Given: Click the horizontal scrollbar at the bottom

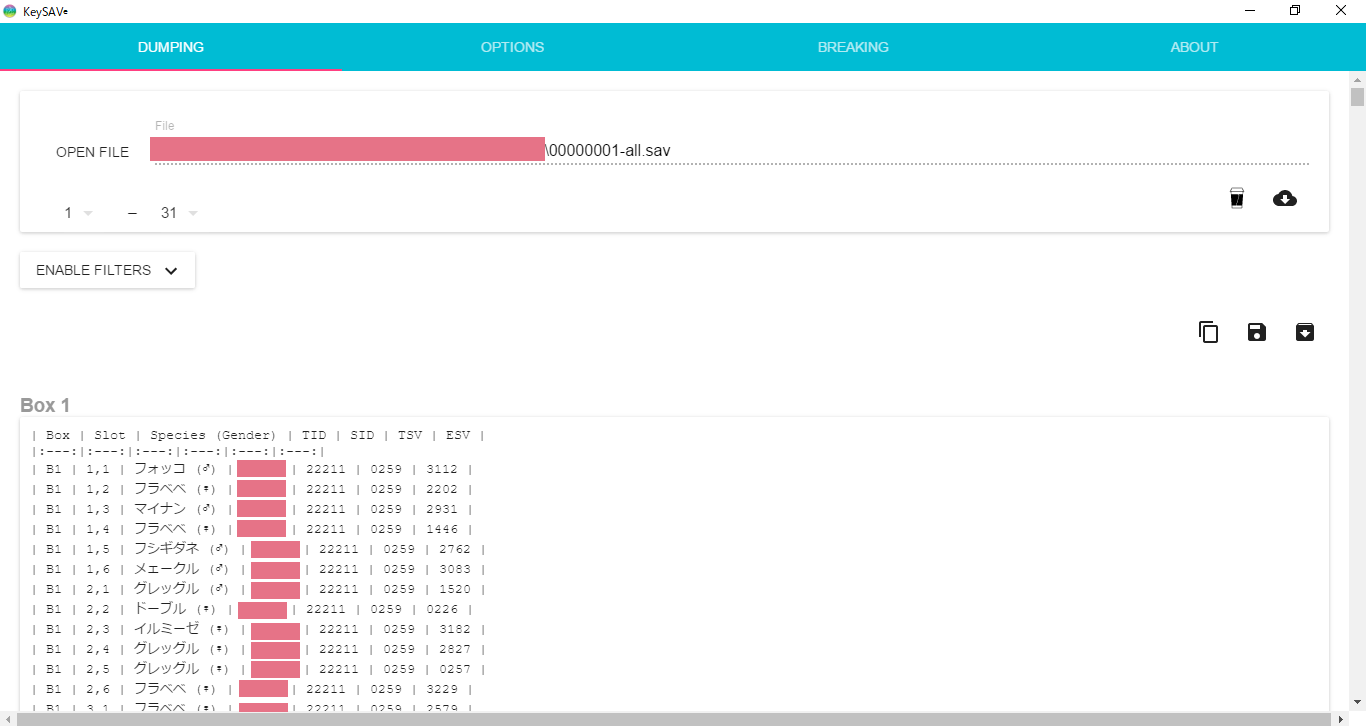Looking at the screenshot, I should (x=670, y=719).
